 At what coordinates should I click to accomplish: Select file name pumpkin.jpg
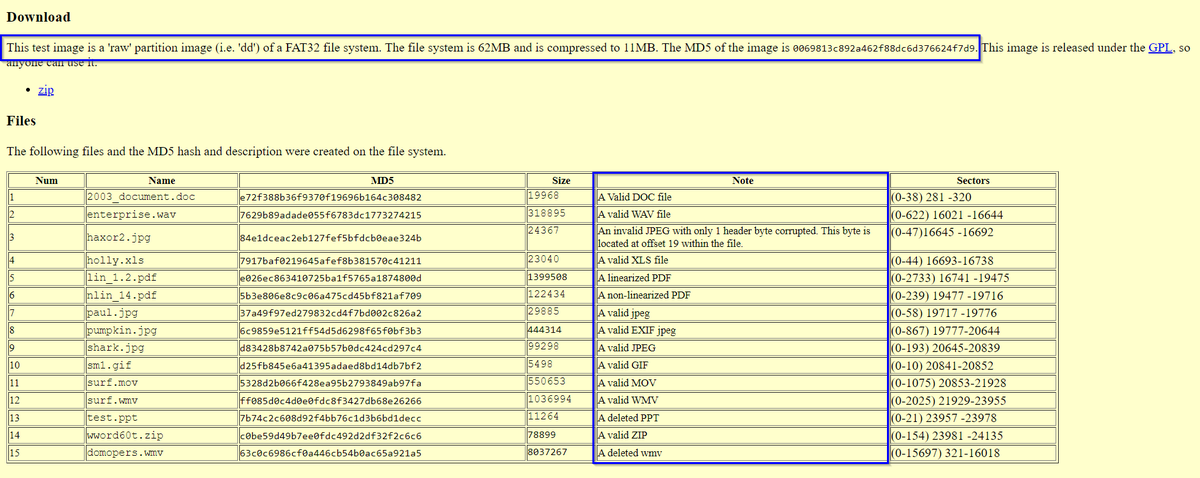[x=121, y=330]
